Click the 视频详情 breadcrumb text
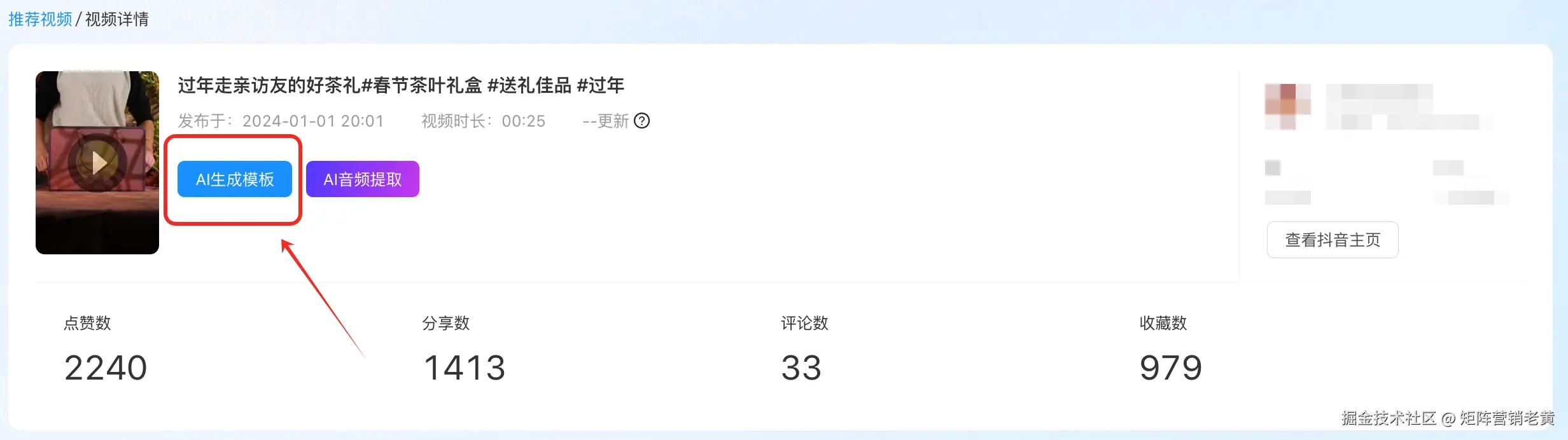 point(117,19)
